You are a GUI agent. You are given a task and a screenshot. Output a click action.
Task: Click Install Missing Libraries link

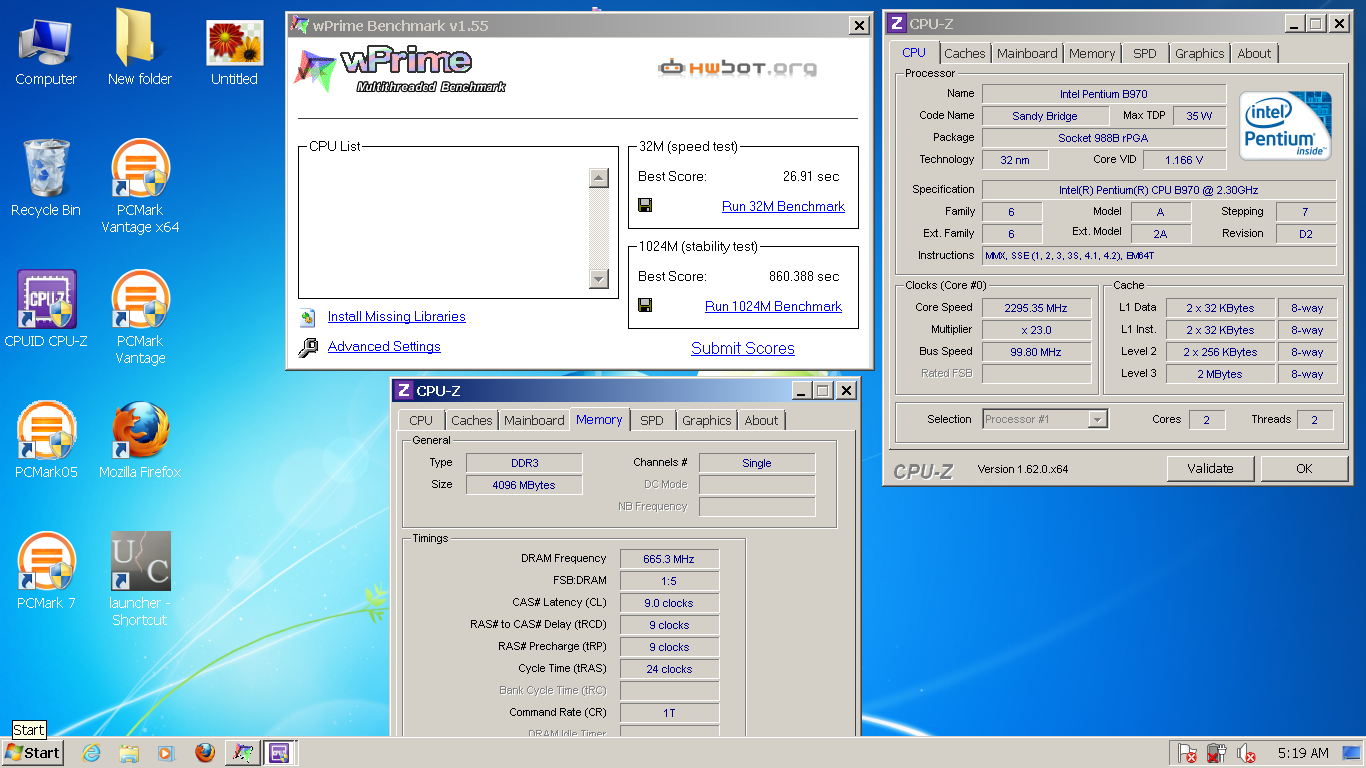point(397,317)
